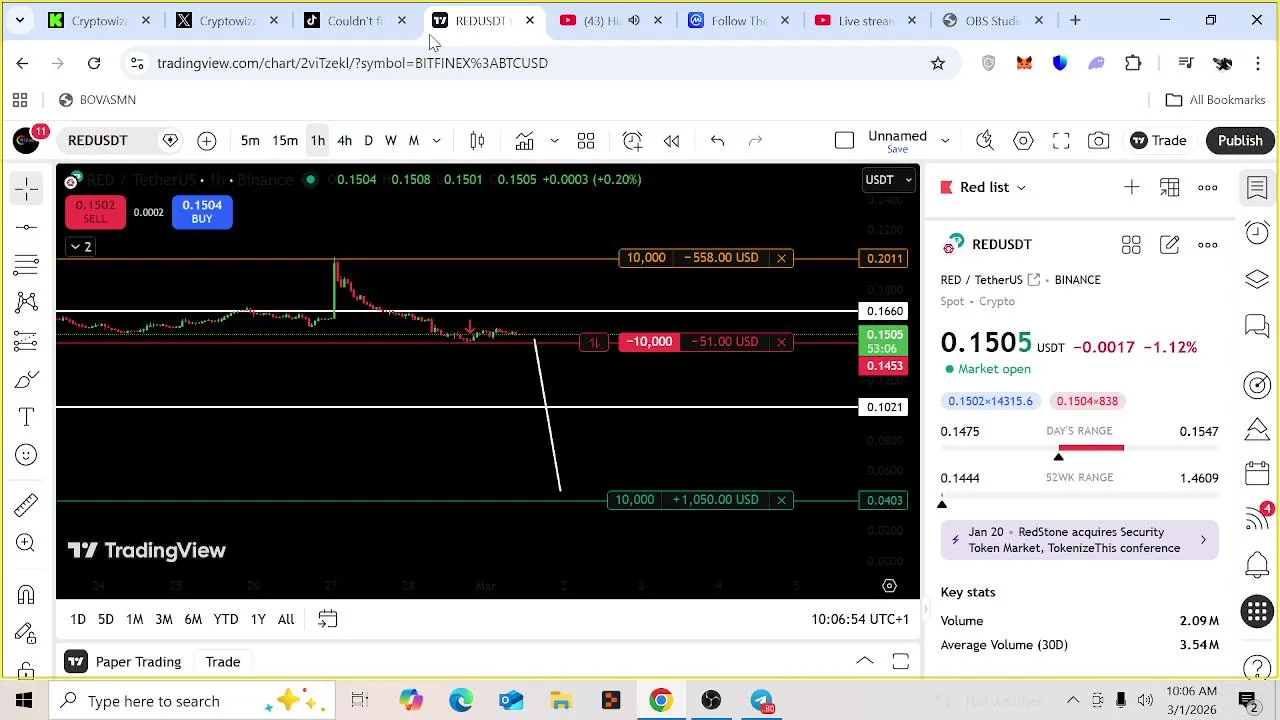Add a symbol to the watchlist

coord(1131,187)
